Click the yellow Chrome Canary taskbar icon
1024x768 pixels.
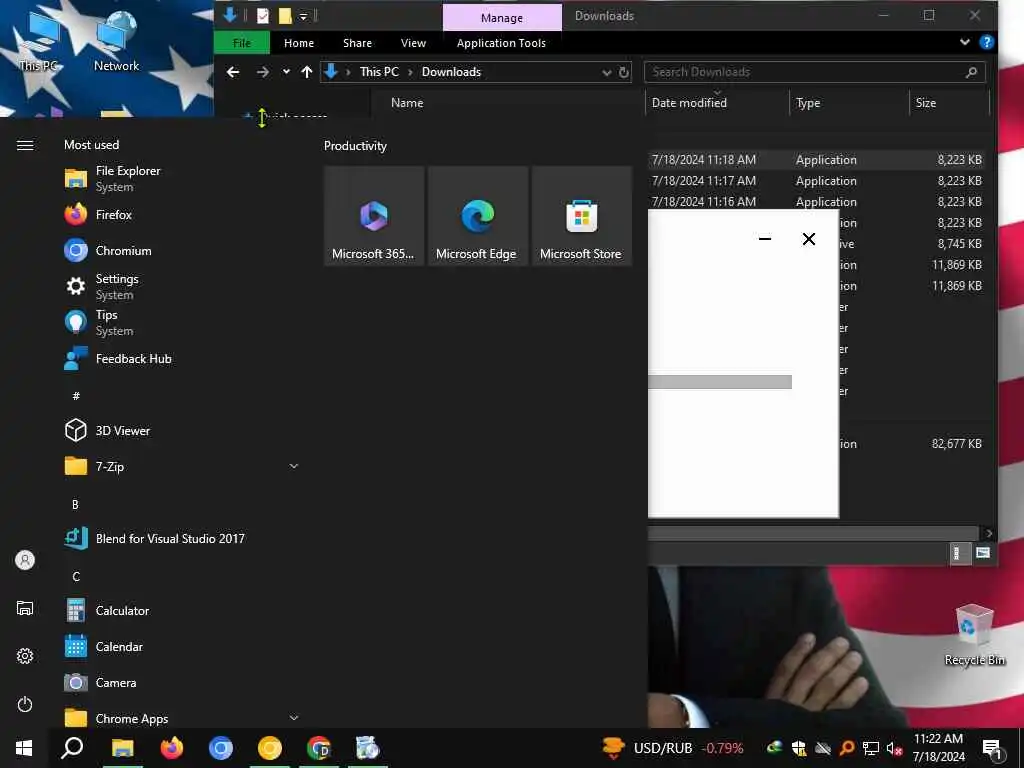click(269, 748)
